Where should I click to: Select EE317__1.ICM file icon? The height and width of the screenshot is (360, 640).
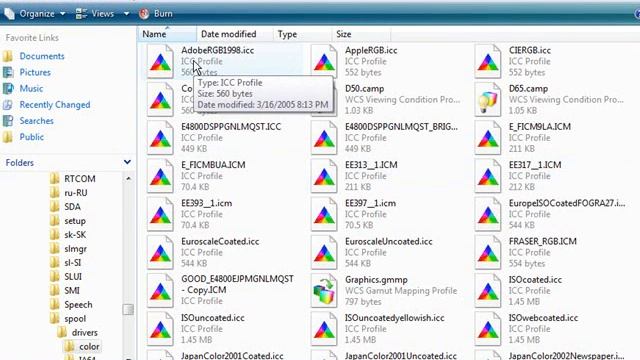tap(488, 176)
